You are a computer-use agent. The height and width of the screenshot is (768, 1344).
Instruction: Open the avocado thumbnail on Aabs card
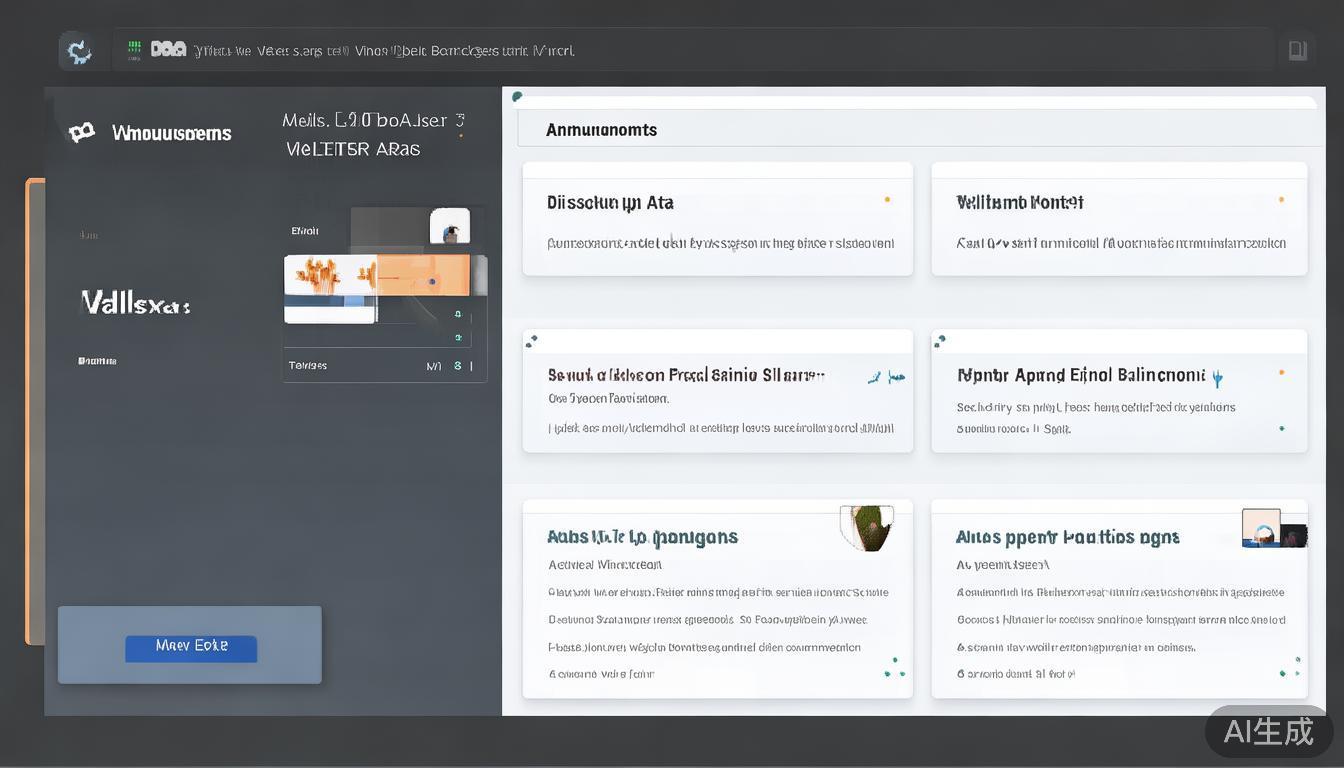coord(866,527)
